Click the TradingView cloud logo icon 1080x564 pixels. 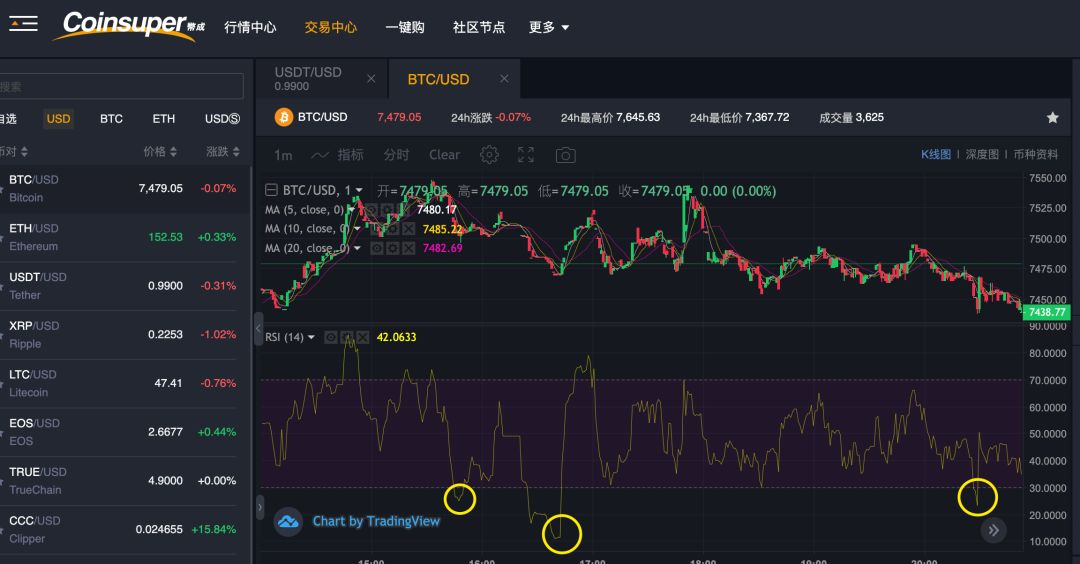coord(288,521)
